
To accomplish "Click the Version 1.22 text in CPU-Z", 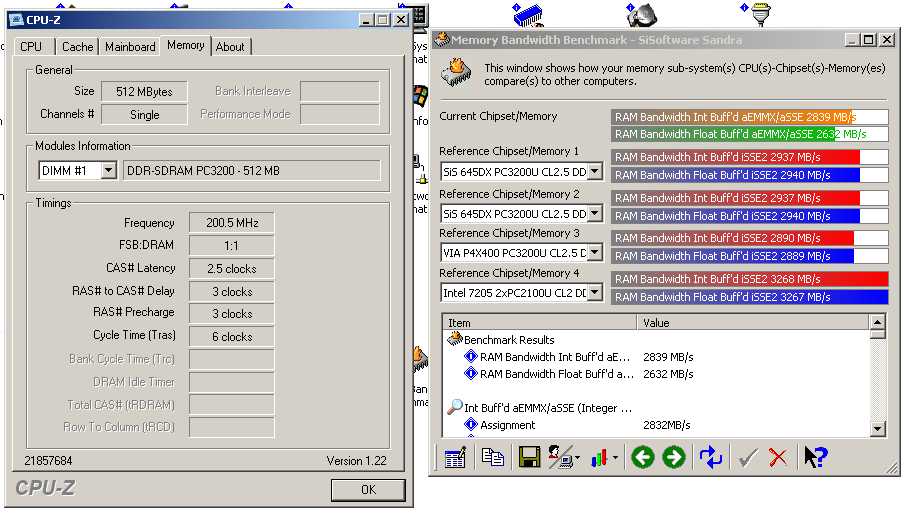I will pos(356,461).
